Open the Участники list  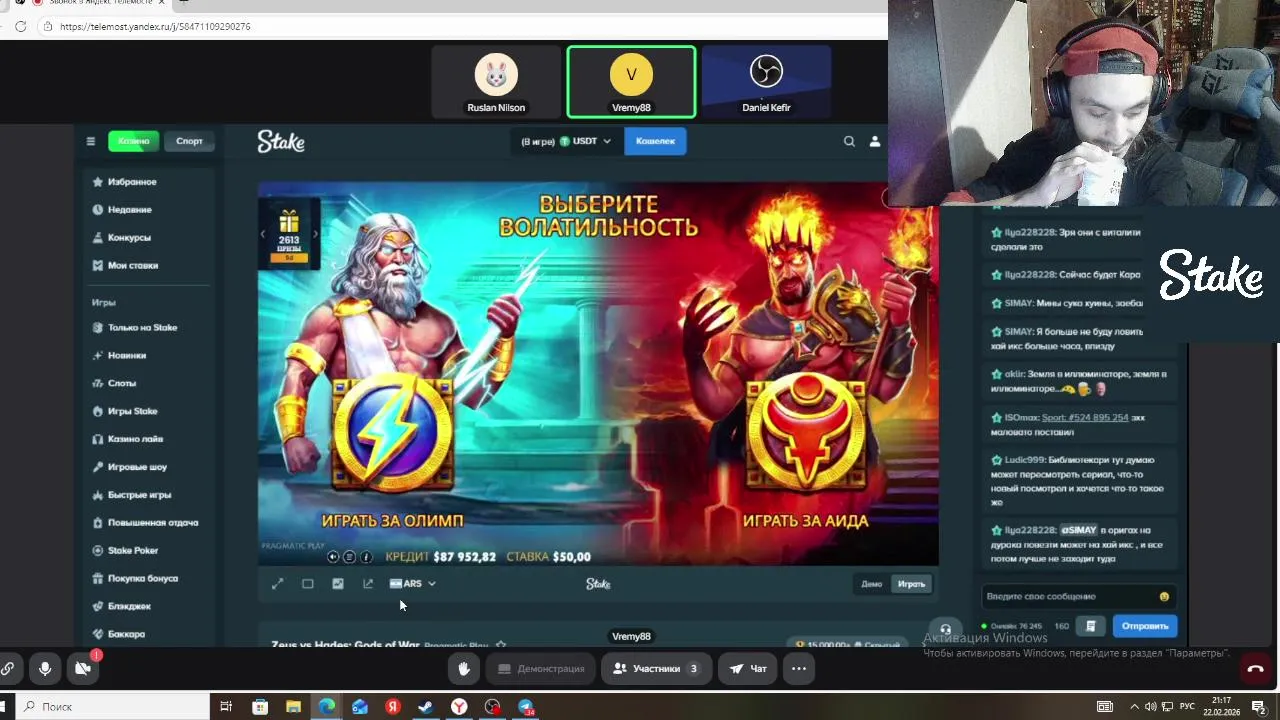pos(656,668)
